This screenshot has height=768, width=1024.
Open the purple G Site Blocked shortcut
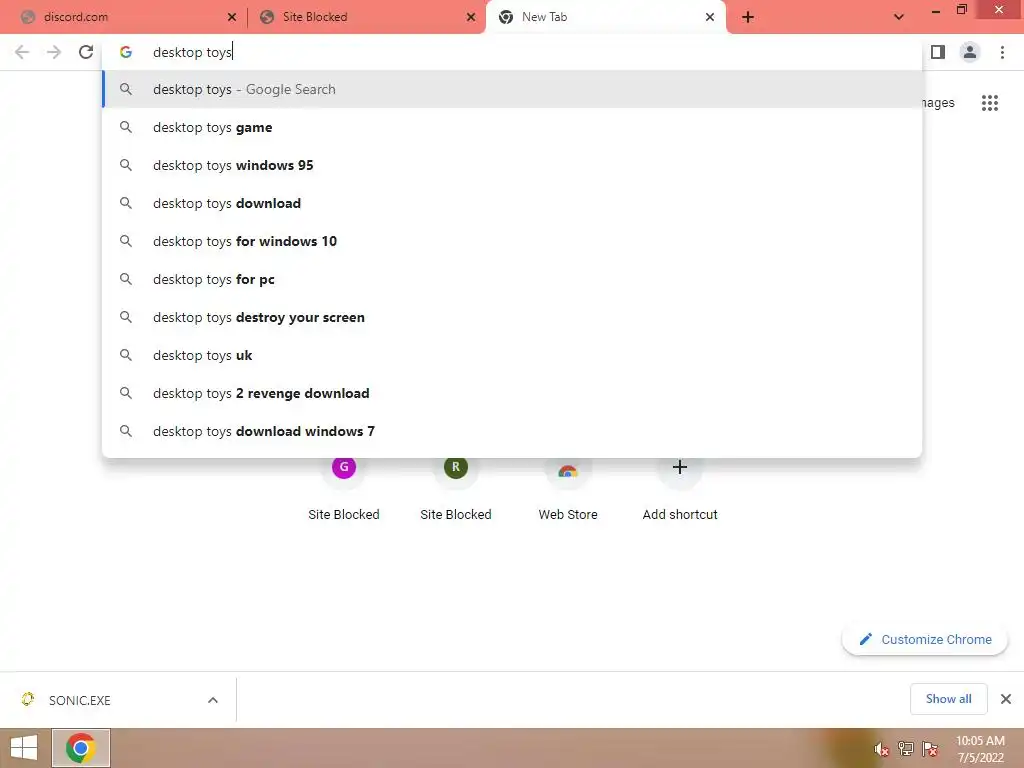coord(344,490)
